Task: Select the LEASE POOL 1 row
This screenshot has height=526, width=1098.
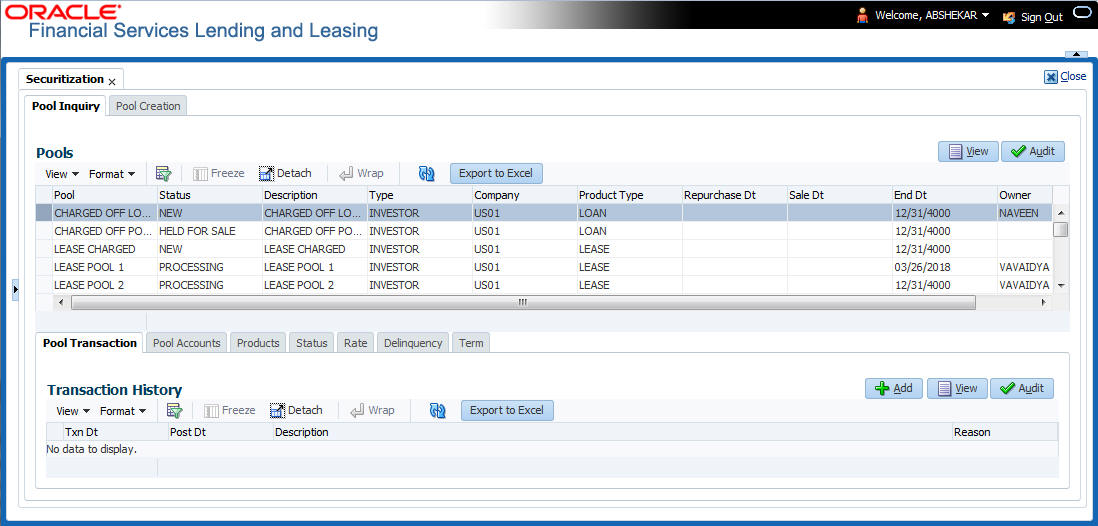Action: (544, 267)
